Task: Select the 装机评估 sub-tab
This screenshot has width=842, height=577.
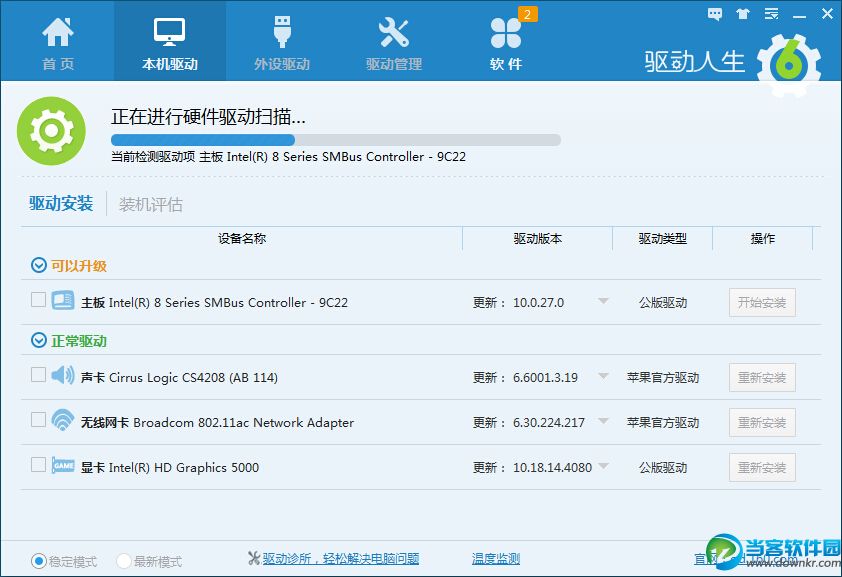Action: tap(150, 204)
